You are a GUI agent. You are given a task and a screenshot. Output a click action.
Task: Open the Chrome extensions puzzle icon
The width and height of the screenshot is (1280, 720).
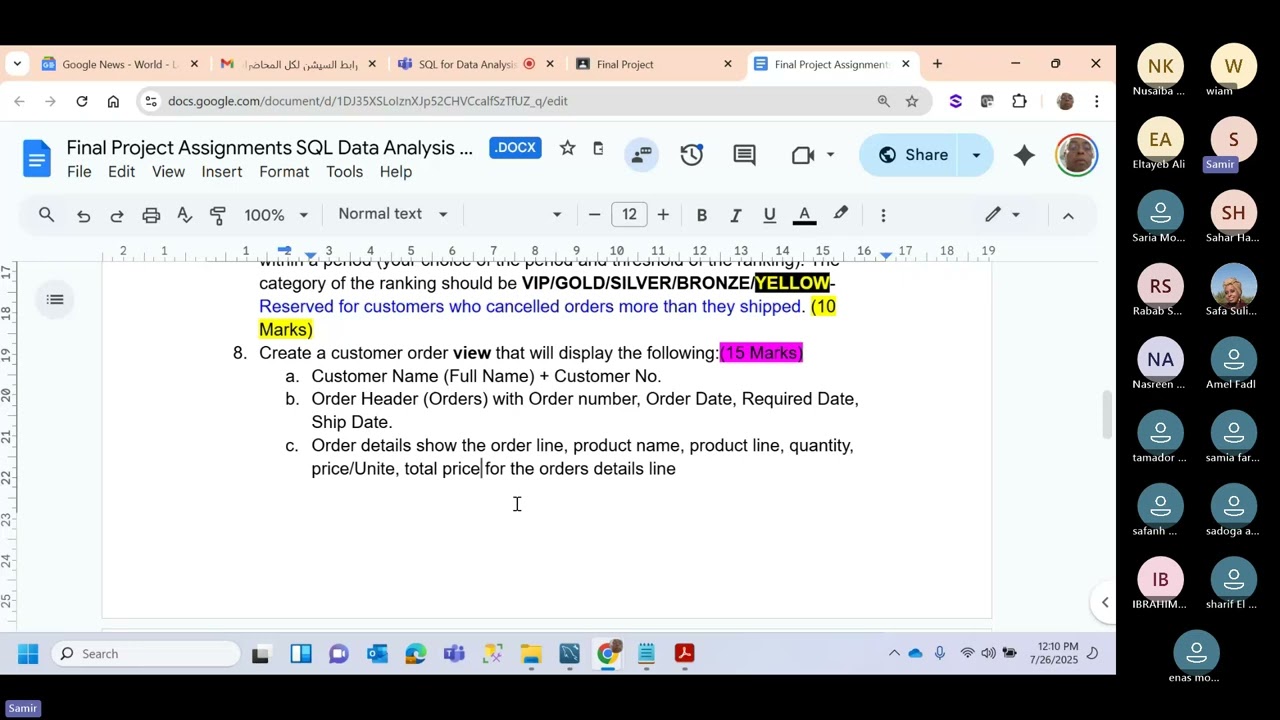(x=1019, y=101)
